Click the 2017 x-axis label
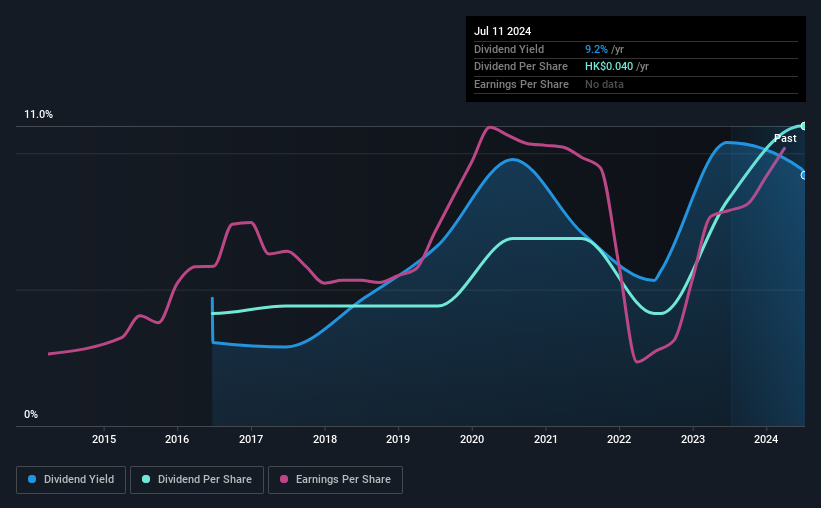821x508 pixels. (251, 439)
